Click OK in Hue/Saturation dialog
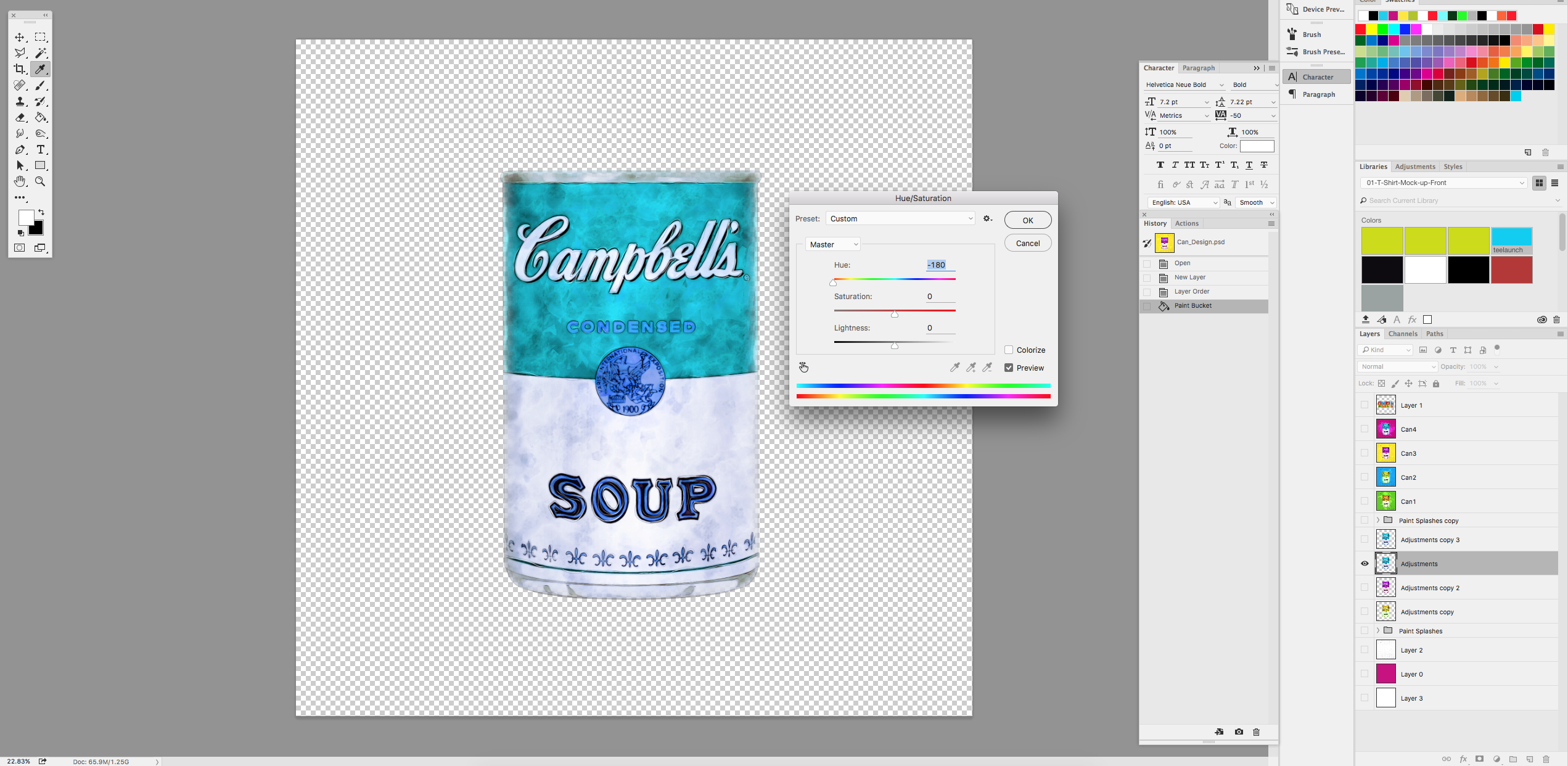Screen dimensions: 1568x766 tap(1027, 221)
